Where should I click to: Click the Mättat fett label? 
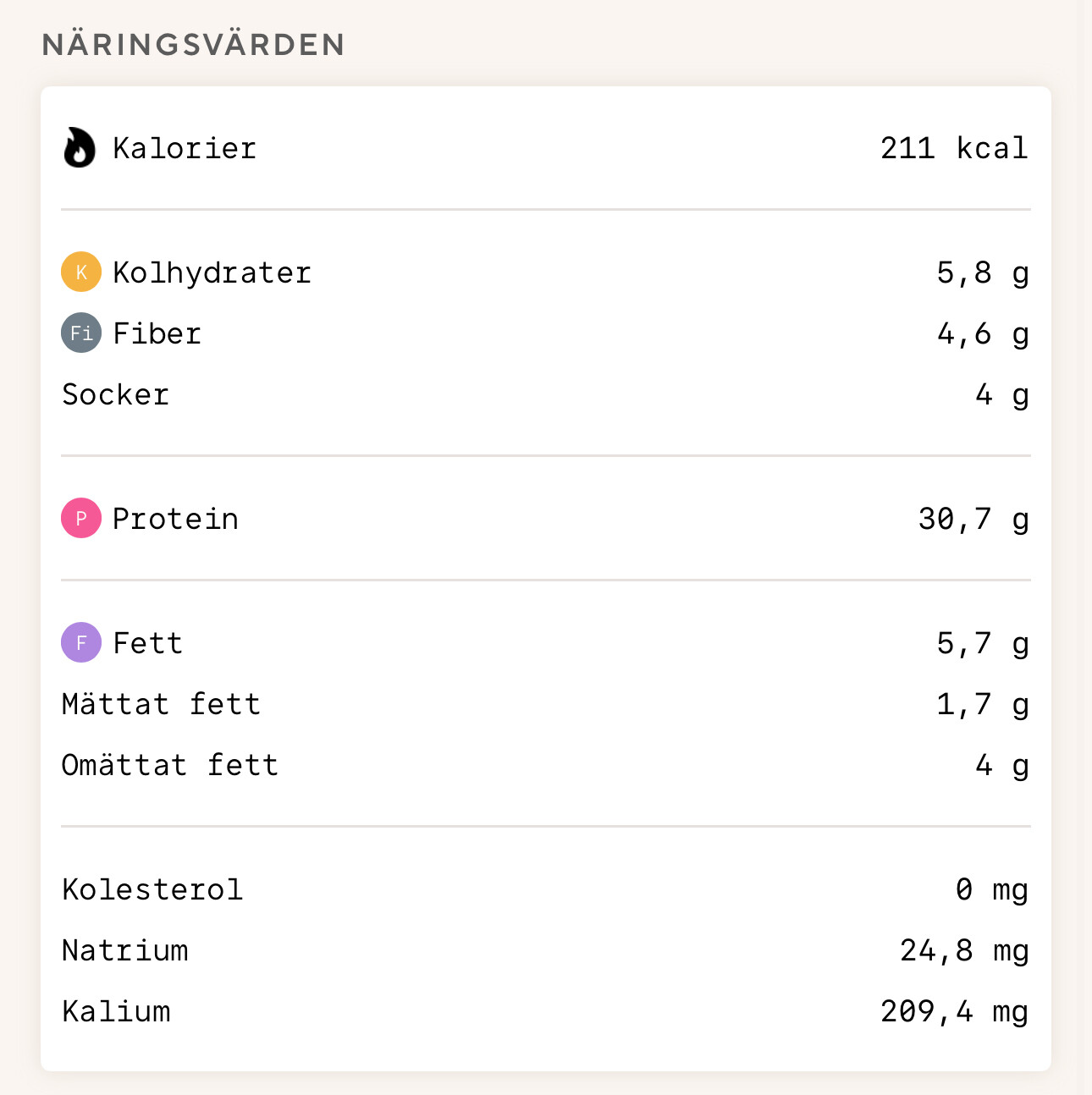click(161, 704)
